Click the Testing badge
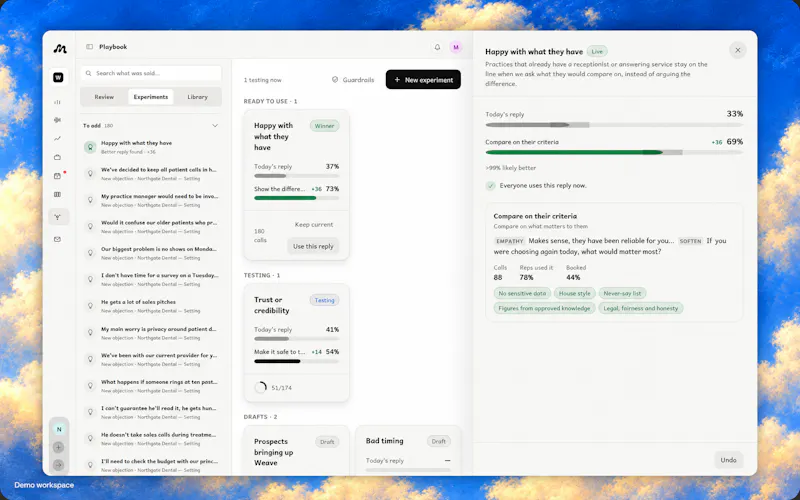Image resolution: width=800 pixels, height=500 pixels. pyautogui.click(x=324, y=300)
